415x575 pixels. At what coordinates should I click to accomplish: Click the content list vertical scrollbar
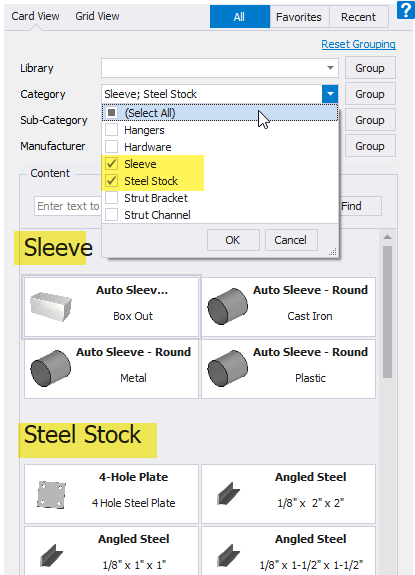point(388,312)
